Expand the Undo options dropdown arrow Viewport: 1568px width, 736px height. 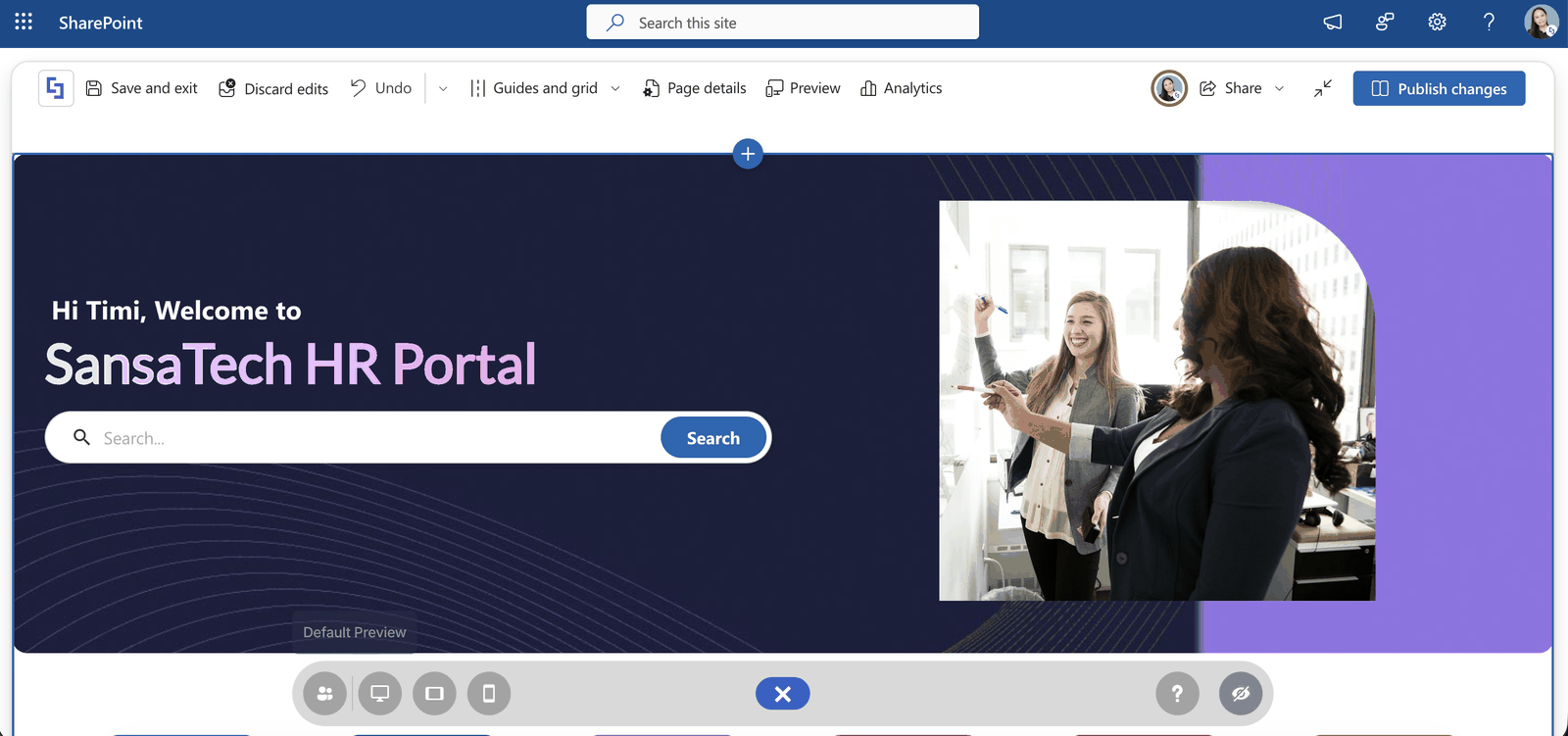point(443,88)
